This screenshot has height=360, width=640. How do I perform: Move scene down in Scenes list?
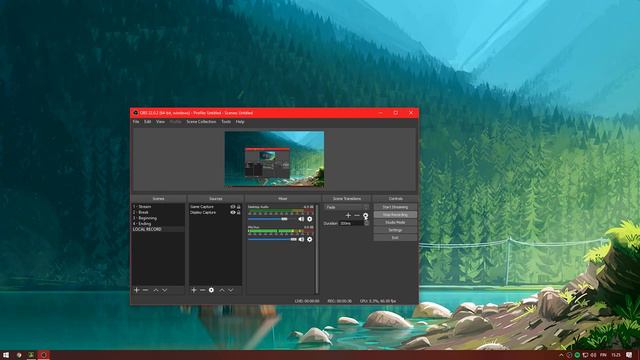164,290
